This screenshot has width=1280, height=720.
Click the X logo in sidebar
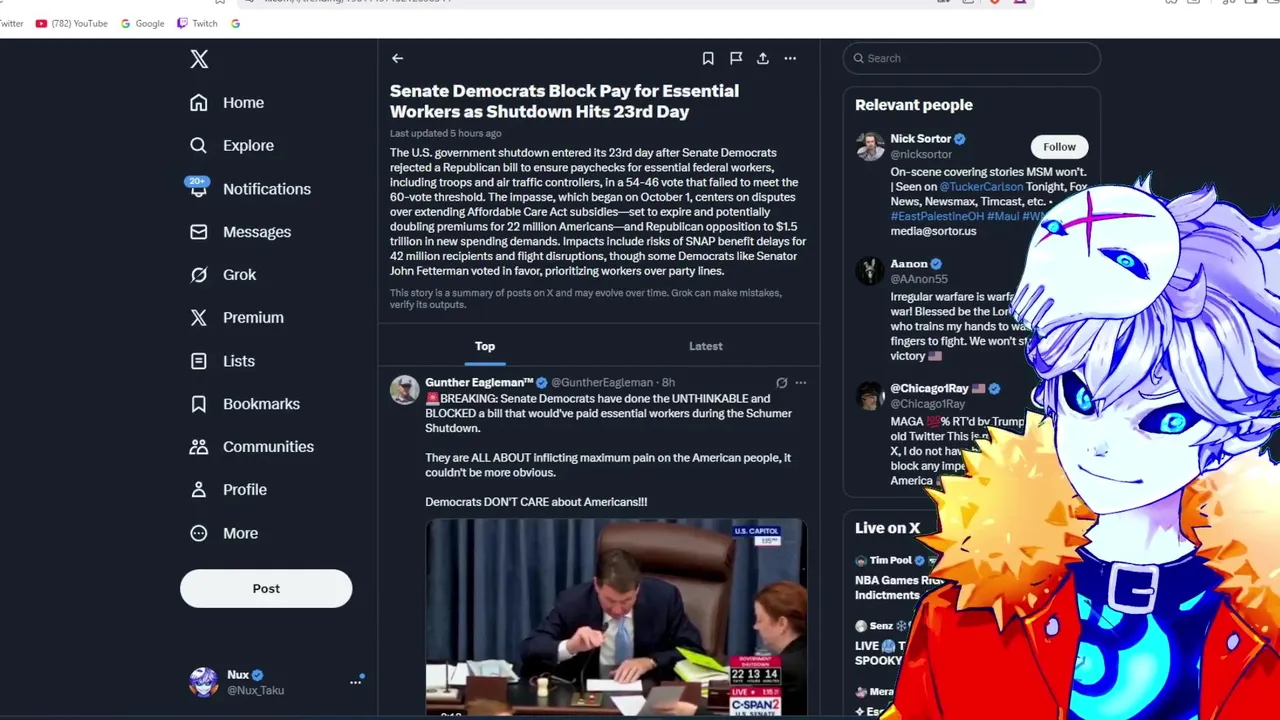(x=199, y=59)
